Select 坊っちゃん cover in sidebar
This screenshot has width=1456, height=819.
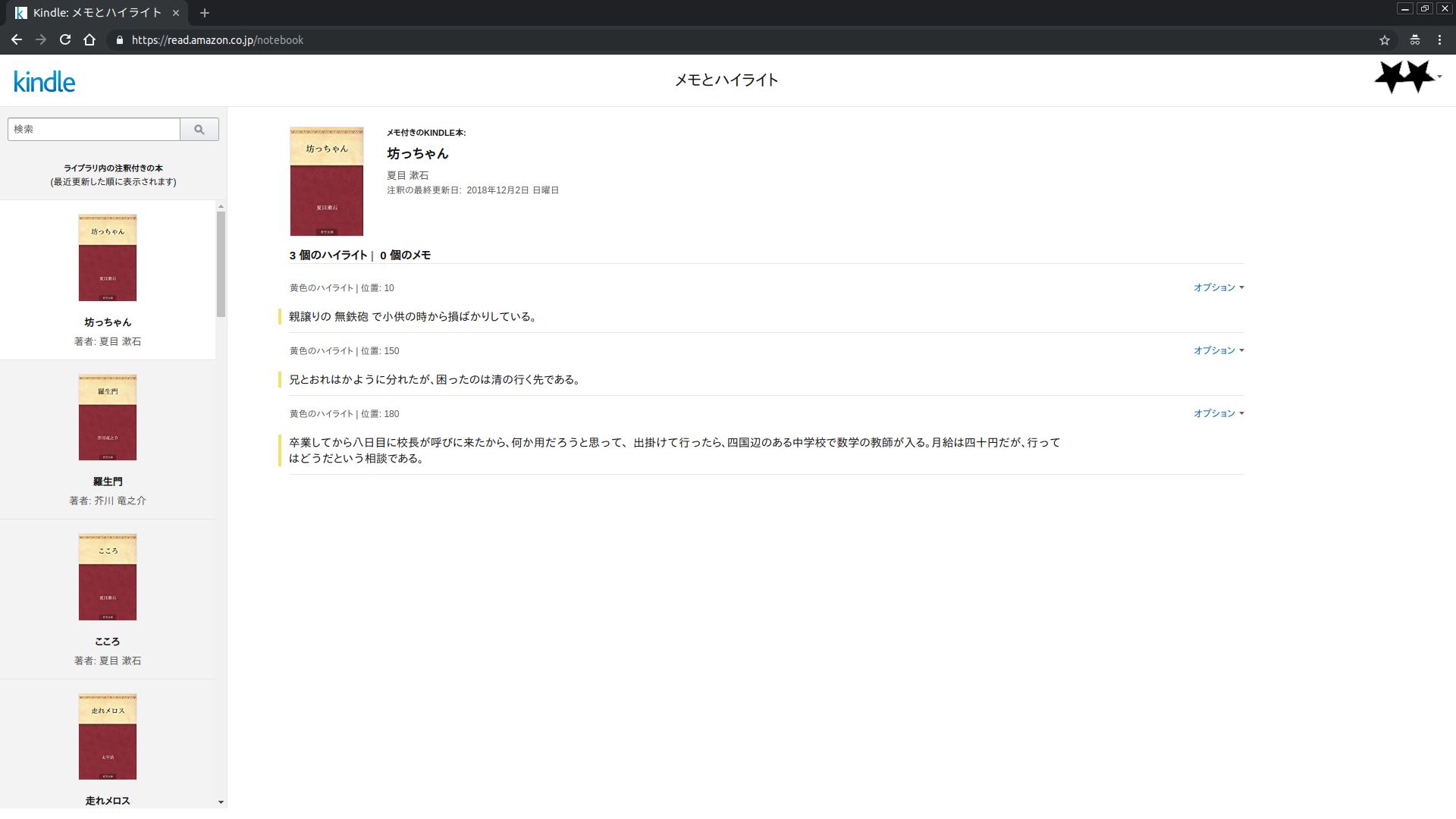pos(108,258)
